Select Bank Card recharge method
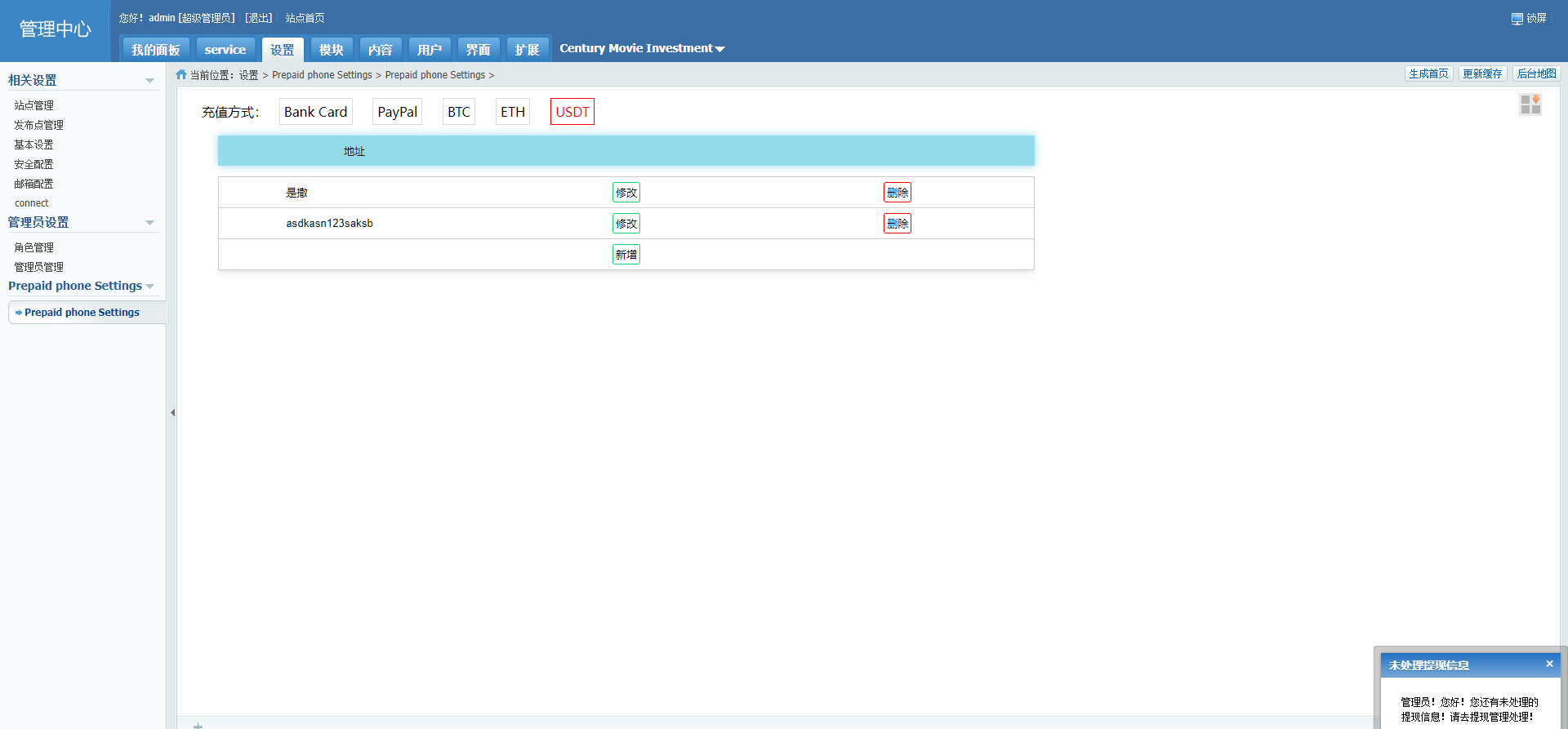The height and width of the screenshot is (729, 1568). pyautogui.click(x=316, y=112)
